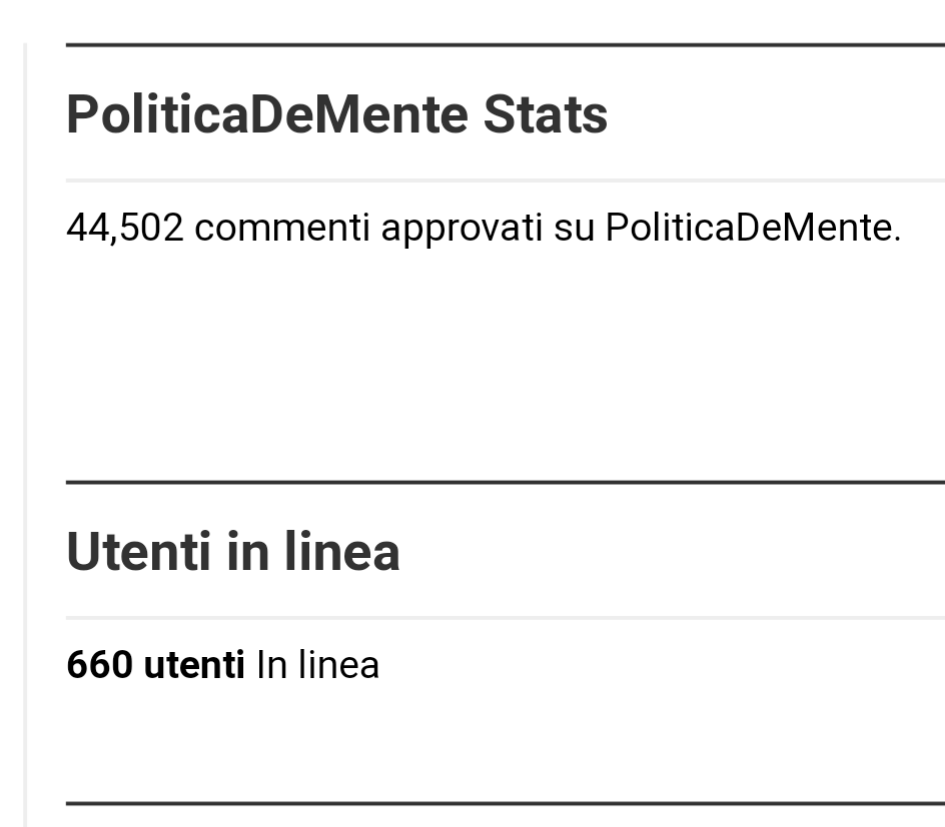Viewport: 945px width, 827px height.
Task: Click the PoliticaDeMente Stats widget heading
Action: (336, 115)
